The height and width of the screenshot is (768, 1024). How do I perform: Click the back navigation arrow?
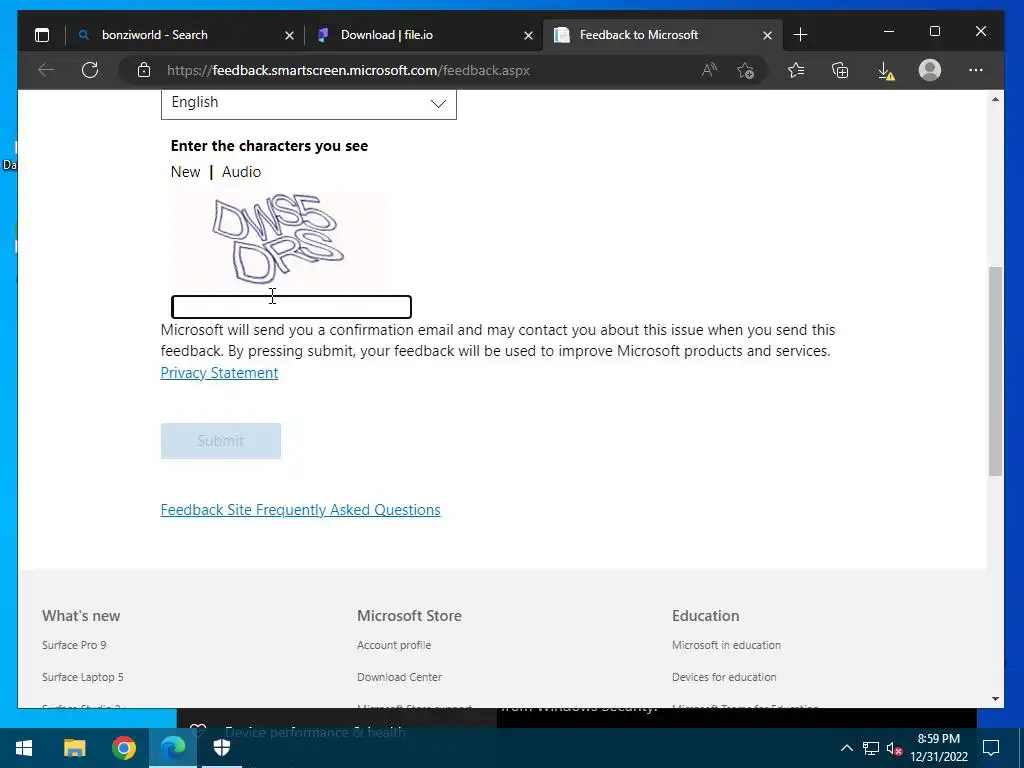46,70
